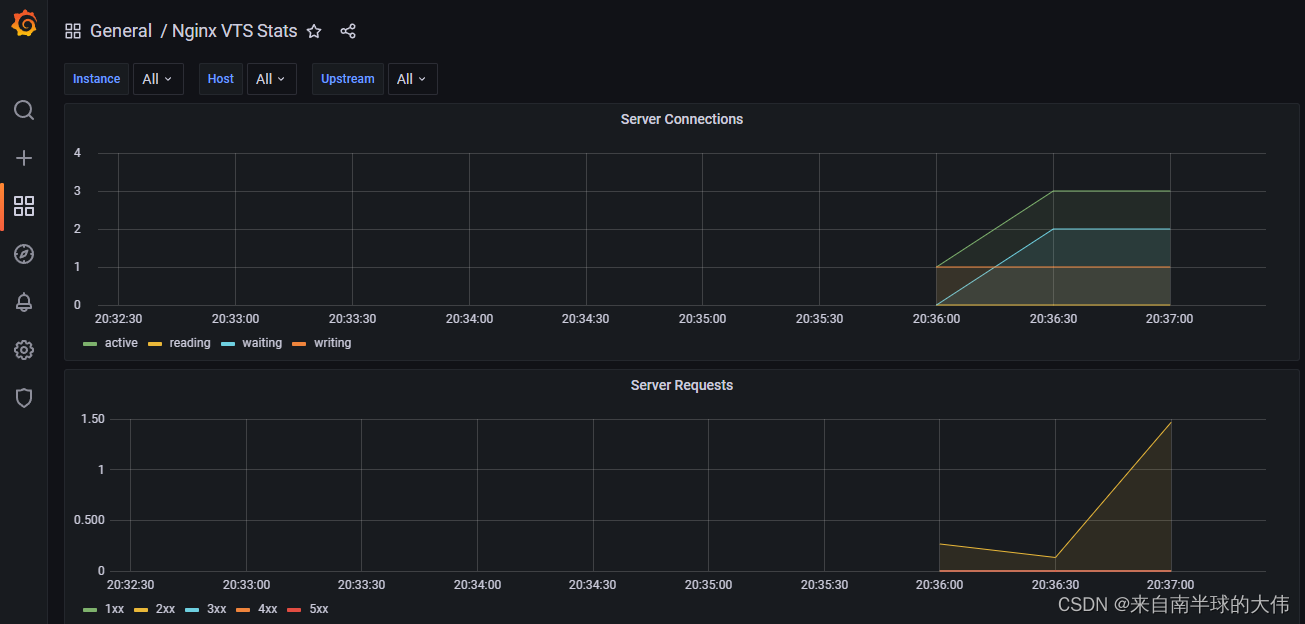The width and height of the screenshot is (1305, 624).
Task: Click the Create (plus) icon in sidebar
Action: coord(23,158)
